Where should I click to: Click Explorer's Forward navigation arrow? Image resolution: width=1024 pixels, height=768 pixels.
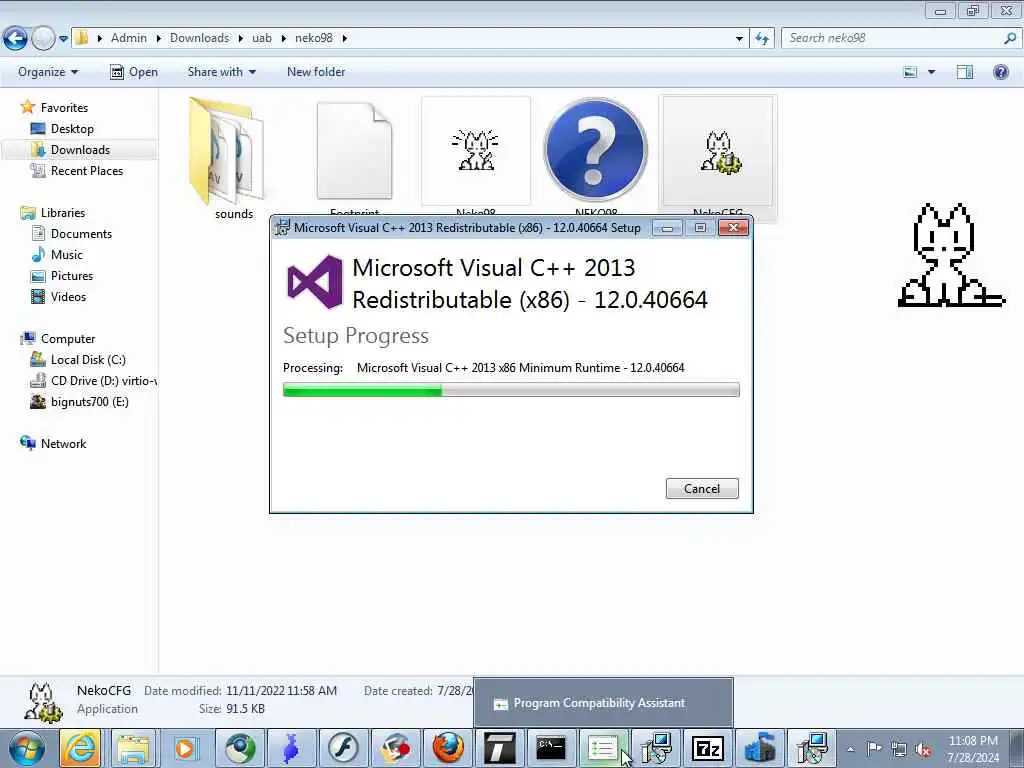click(x=43, y=39)
